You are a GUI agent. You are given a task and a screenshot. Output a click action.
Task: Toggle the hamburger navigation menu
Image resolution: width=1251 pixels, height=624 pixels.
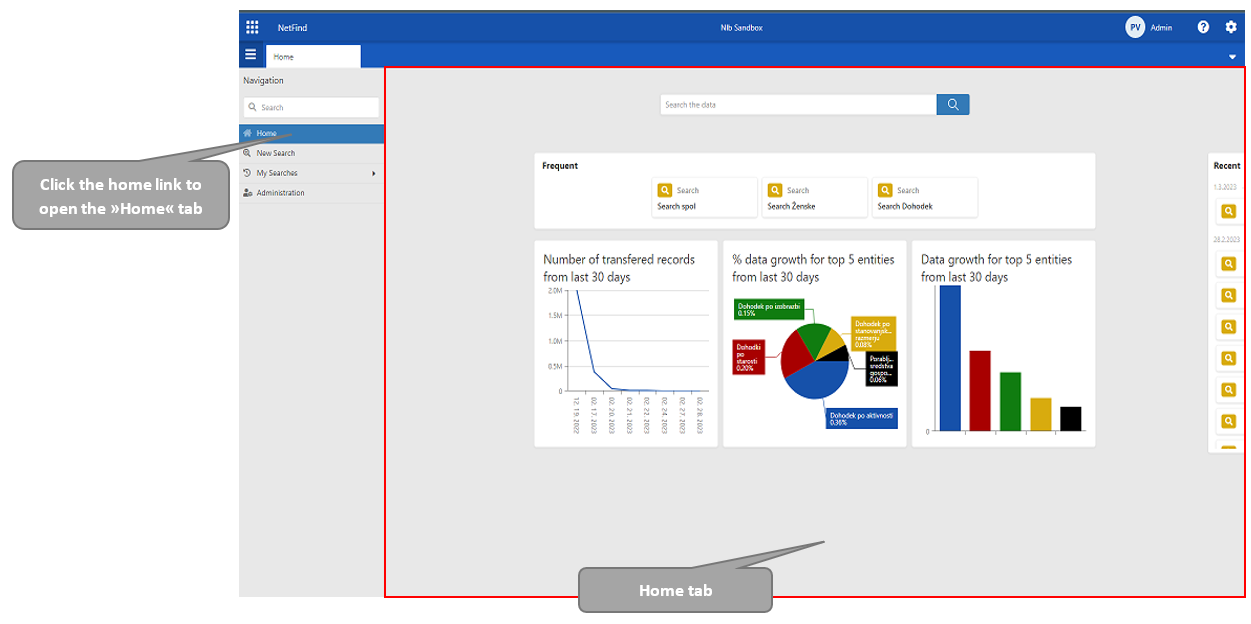pyautogui.click(x=251, y=56)
